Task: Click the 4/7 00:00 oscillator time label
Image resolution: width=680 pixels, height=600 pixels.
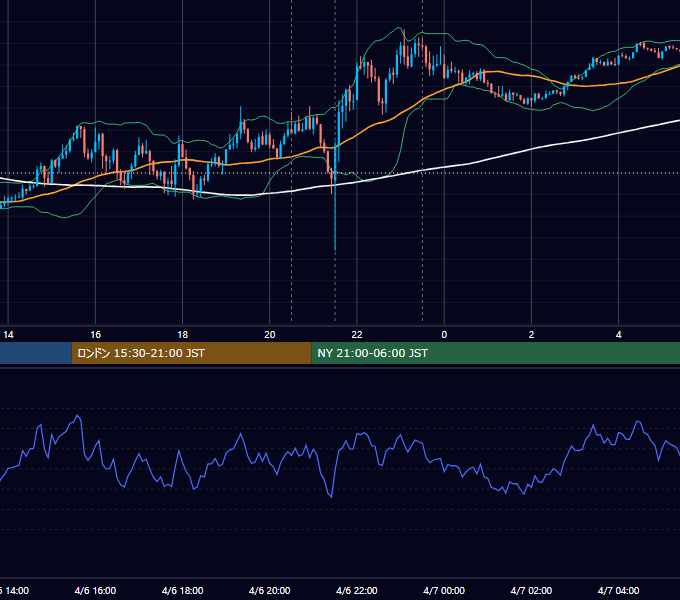Action: [444, 590]
